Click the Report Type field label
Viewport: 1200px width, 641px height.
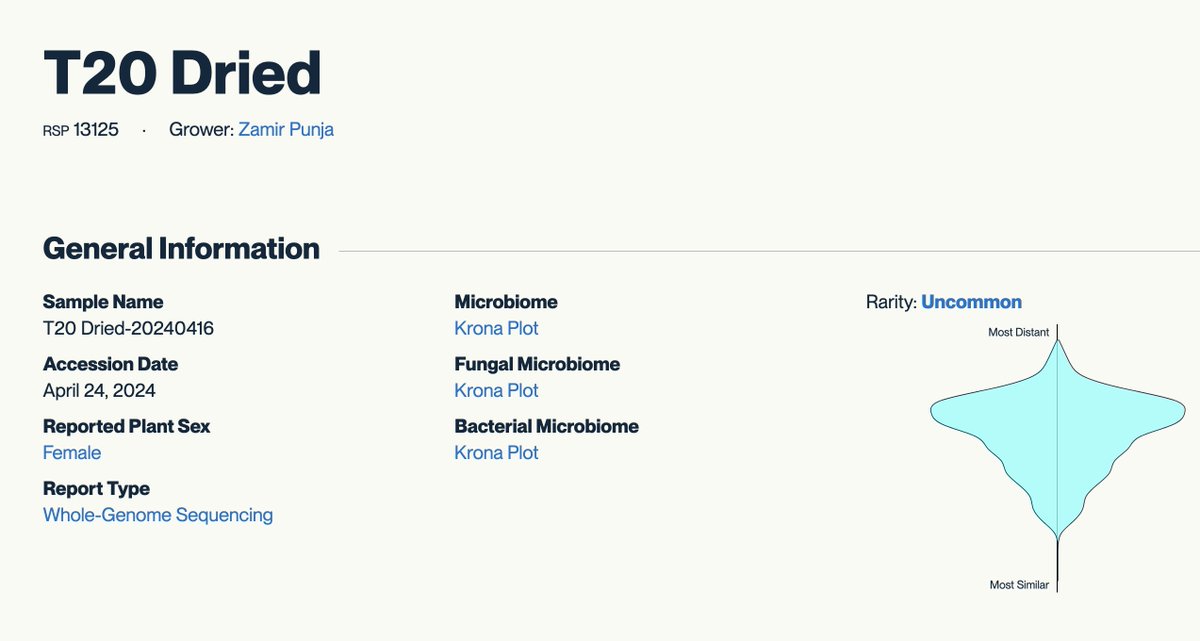[96, 488]
